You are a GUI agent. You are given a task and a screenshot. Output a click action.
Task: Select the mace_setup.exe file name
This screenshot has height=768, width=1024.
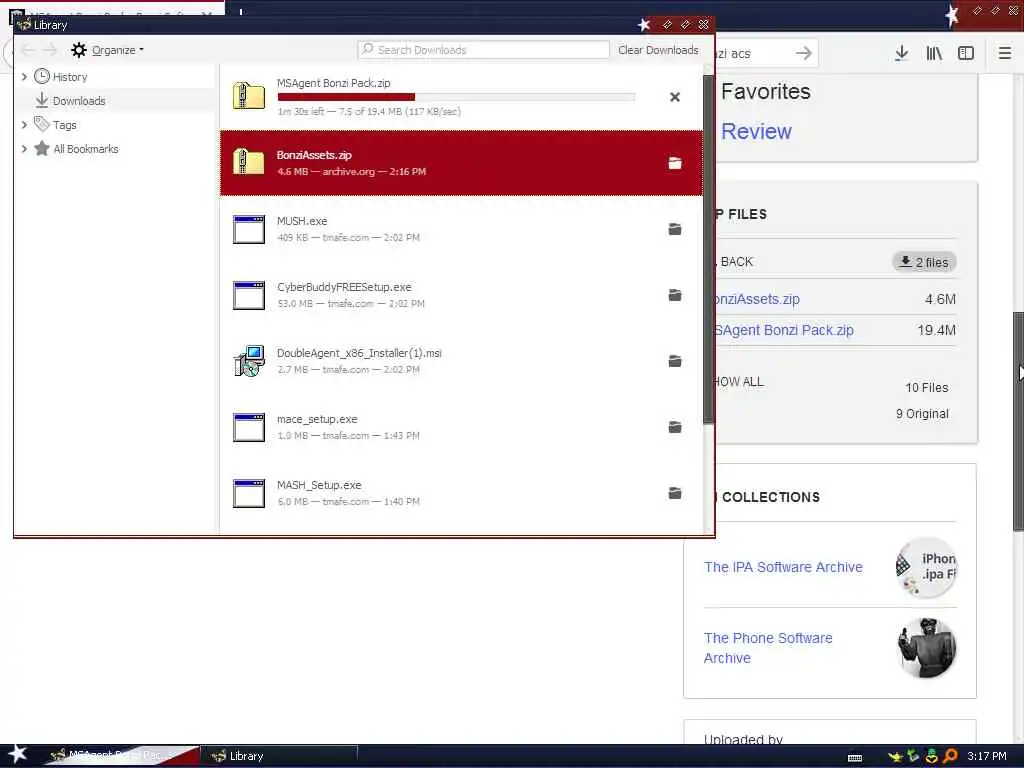[x=317, y=419]
